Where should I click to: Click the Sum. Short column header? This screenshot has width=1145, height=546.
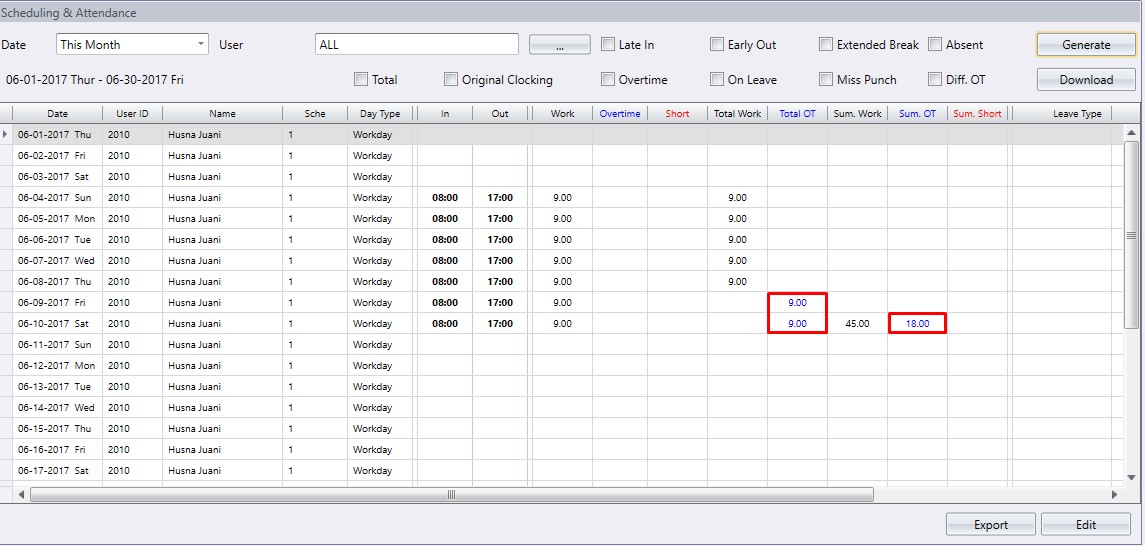[x=977, y=114]
